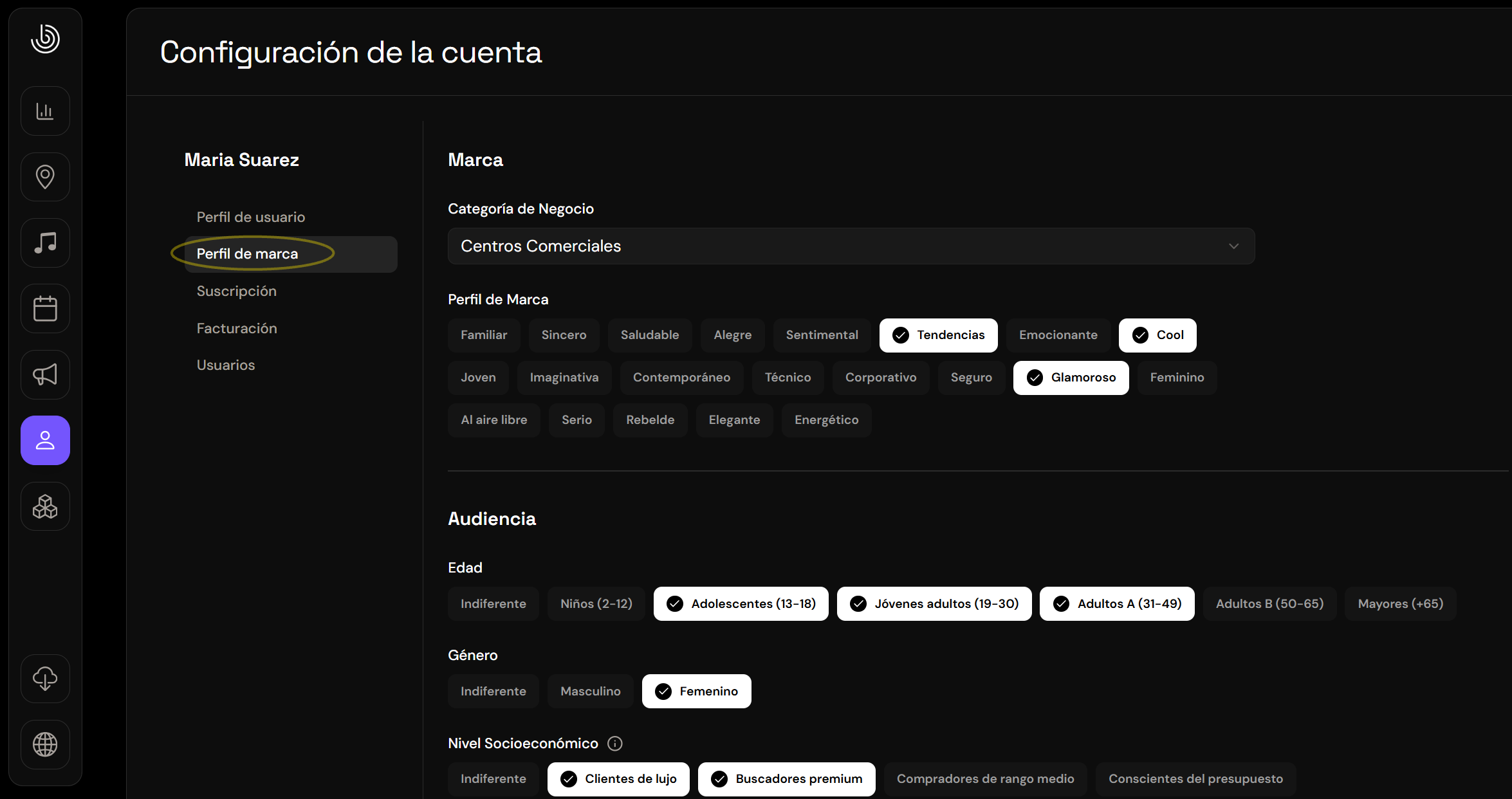The width and height of the screenshot is (1512, 799).
Task: Choose Indiferente under Edad
Action: pos(493,604)
